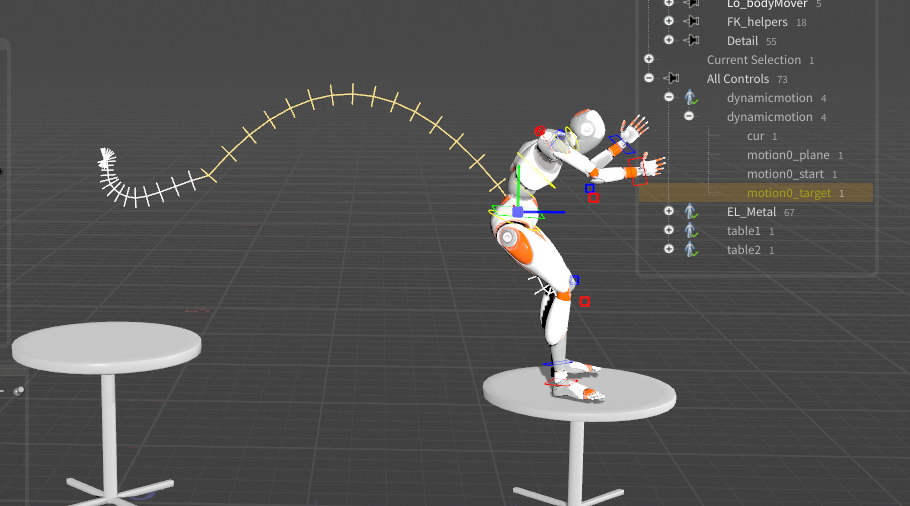Select the EL_Metal row label

(751, 212)
